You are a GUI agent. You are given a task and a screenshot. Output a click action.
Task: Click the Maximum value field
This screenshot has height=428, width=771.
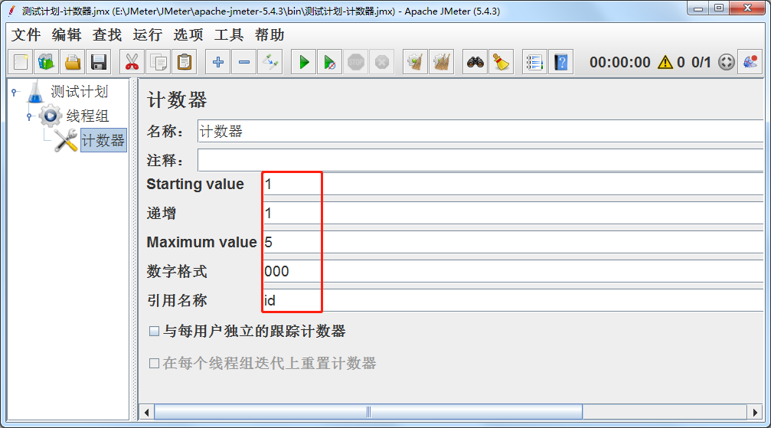coord(513,242)
